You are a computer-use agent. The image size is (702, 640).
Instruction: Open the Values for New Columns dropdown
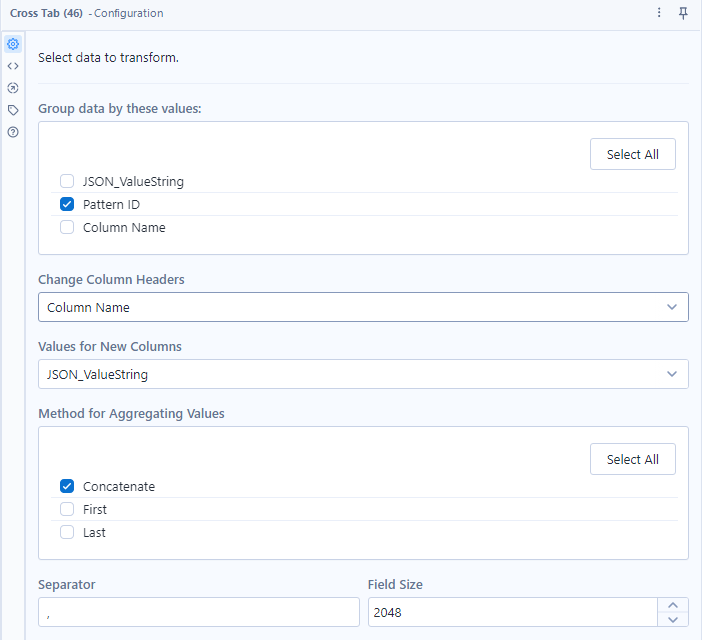363,374
